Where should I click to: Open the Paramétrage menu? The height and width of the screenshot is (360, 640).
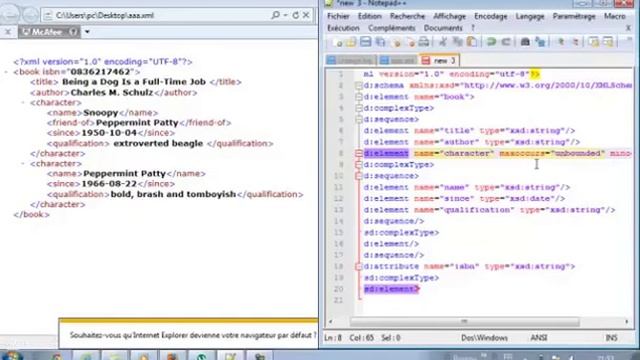(x=573, y=16)
